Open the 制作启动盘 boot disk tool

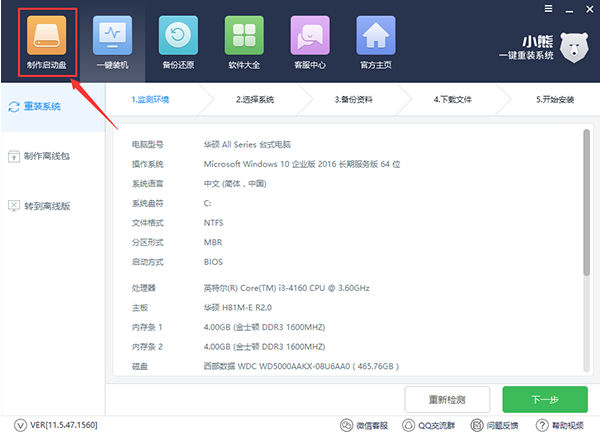[x=47, y=42]
